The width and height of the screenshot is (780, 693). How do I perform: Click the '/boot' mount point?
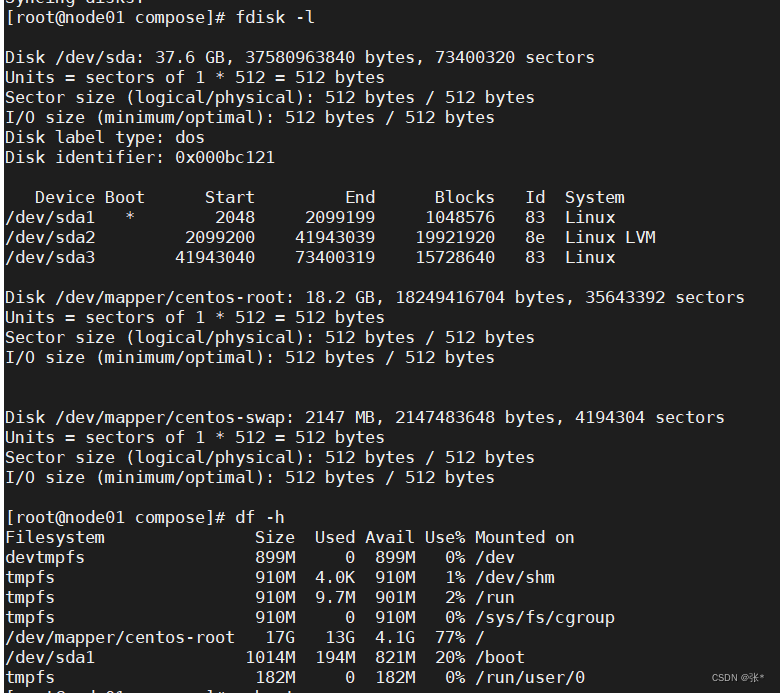click(x=499, y=657)
